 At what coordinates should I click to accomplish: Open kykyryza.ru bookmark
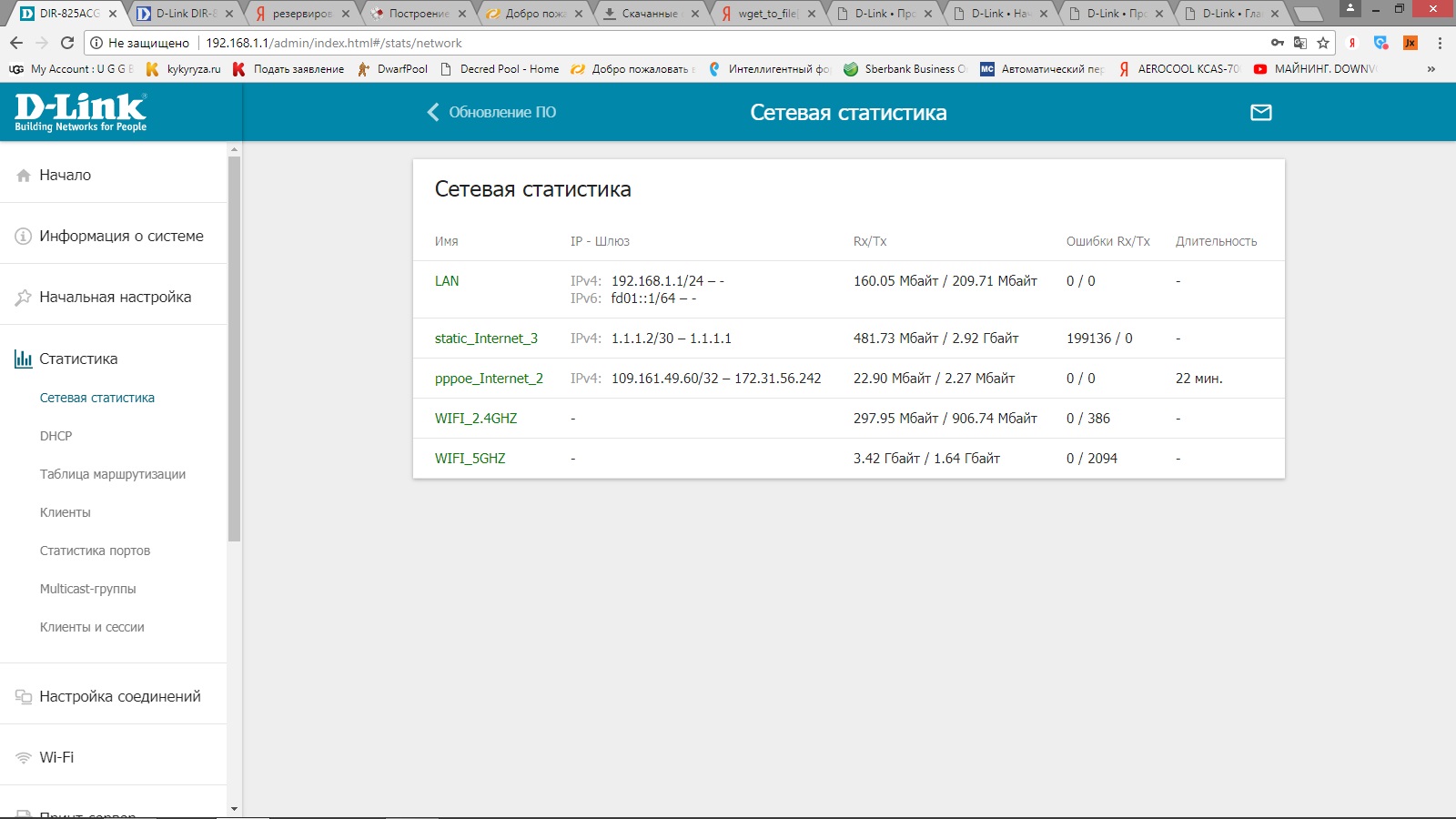183,69
